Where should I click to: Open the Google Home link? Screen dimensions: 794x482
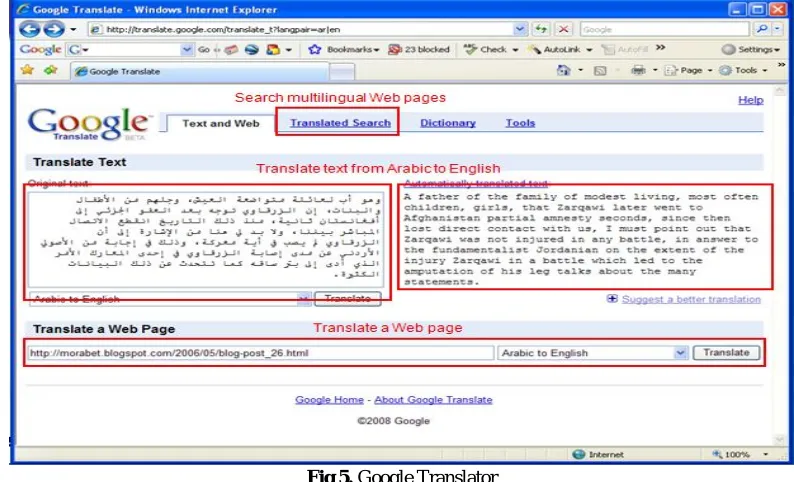329,400
